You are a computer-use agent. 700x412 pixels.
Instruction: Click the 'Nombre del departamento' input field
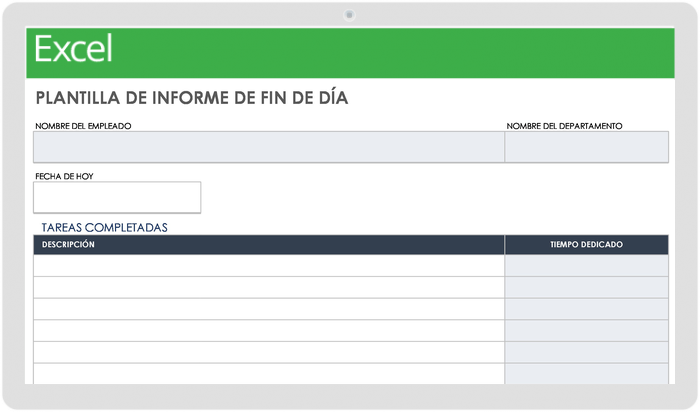[586, 147]
